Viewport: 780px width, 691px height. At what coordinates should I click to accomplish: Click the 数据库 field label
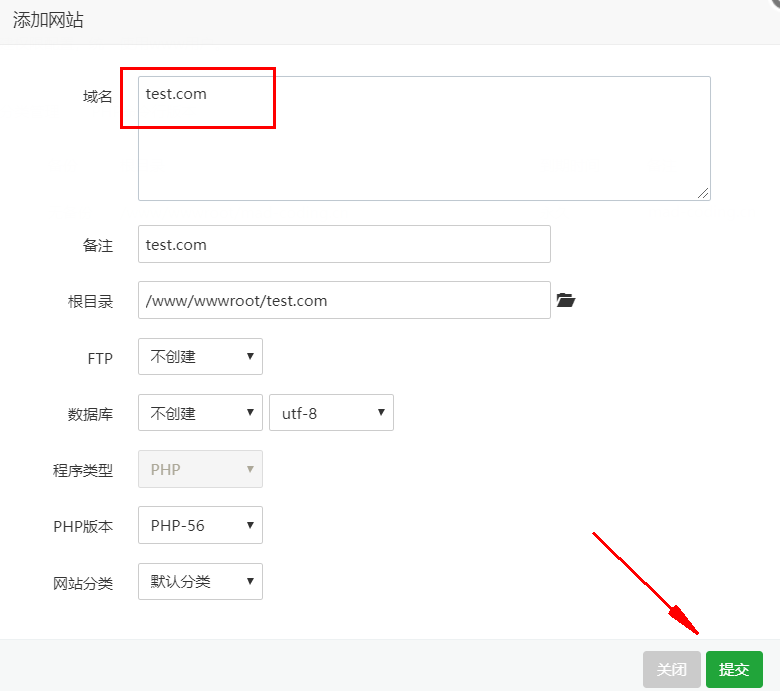point(90,414)
